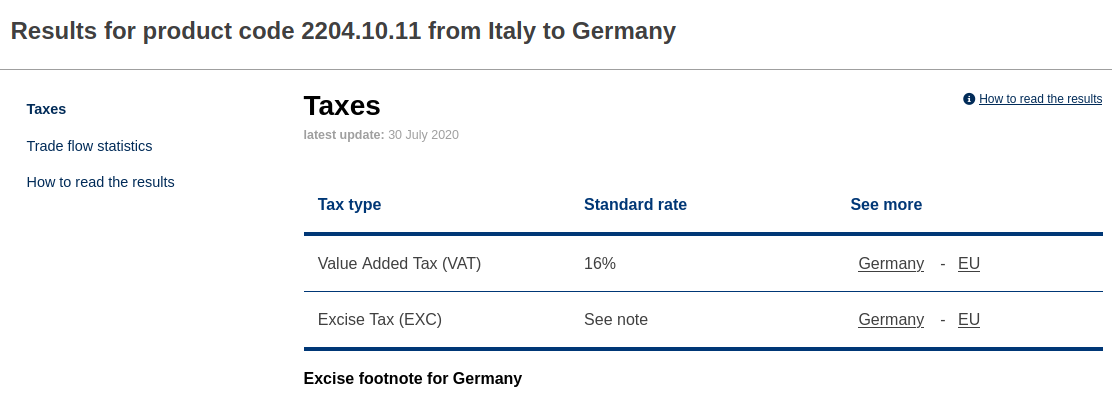Click the info icon beside How to read the results
Image resolution: width=1112 pixels, height=395 pixels.
(x=969, y=99)
